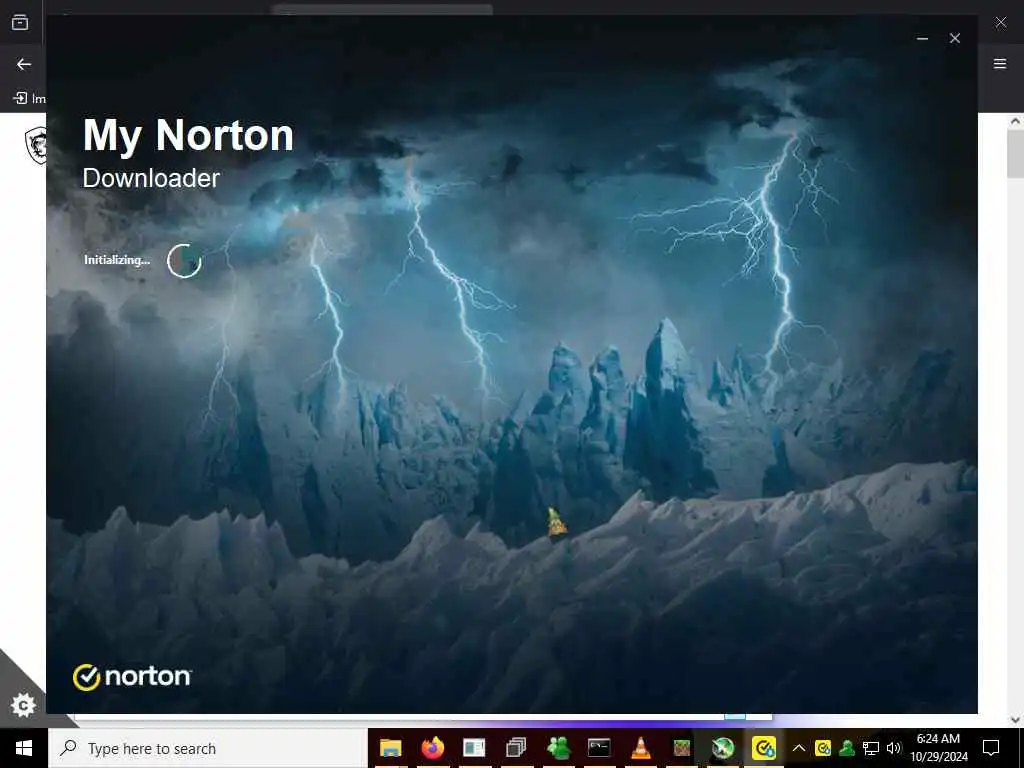The width and height of the screenshot is (1024, 768).
Task: Open File Explorer from the taskbar
Action: point(391,748)
